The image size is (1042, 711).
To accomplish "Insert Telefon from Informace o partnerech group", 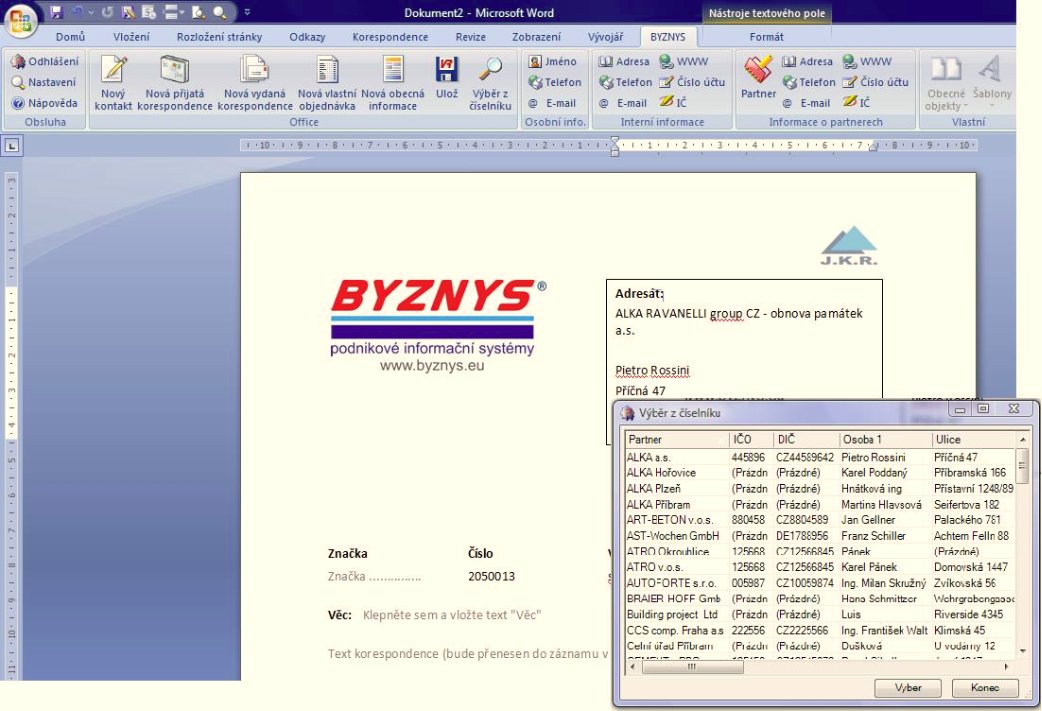I will (x=809, y=82).
